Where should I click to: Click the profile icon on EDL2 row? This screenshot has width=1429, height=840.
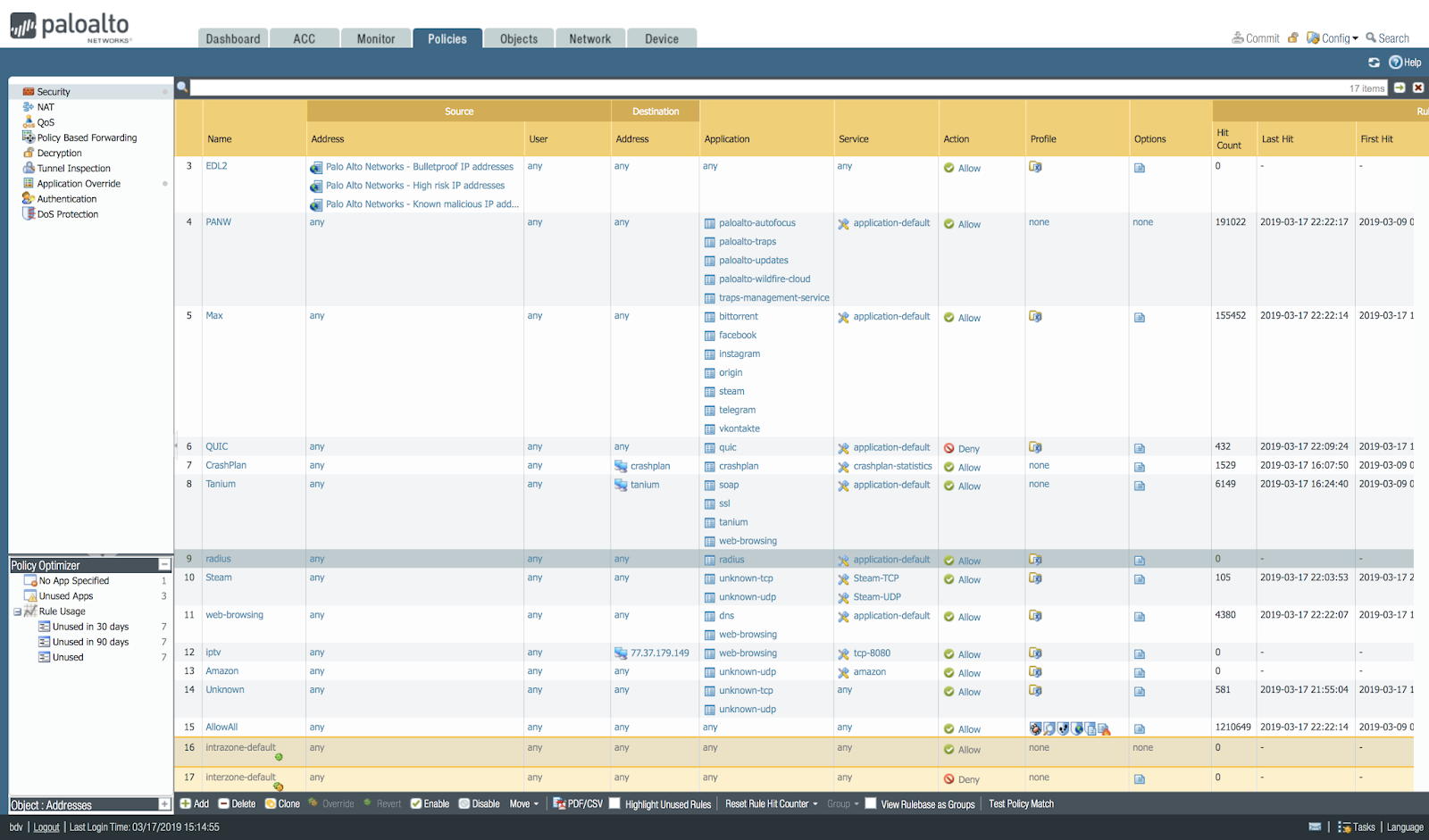(x=1035, y=167)
